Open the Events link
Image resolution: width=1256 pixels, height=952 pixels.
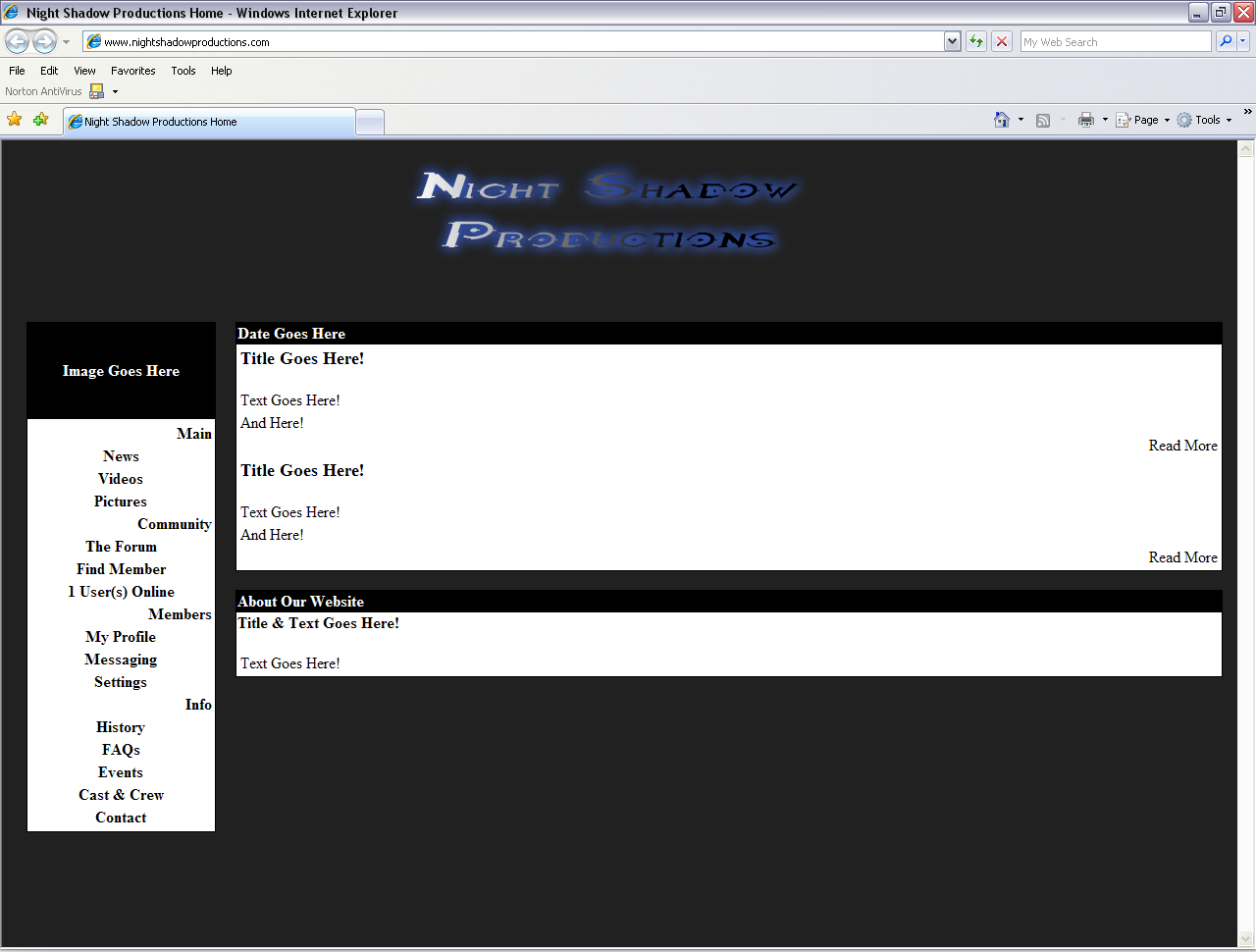coord(121,772)
